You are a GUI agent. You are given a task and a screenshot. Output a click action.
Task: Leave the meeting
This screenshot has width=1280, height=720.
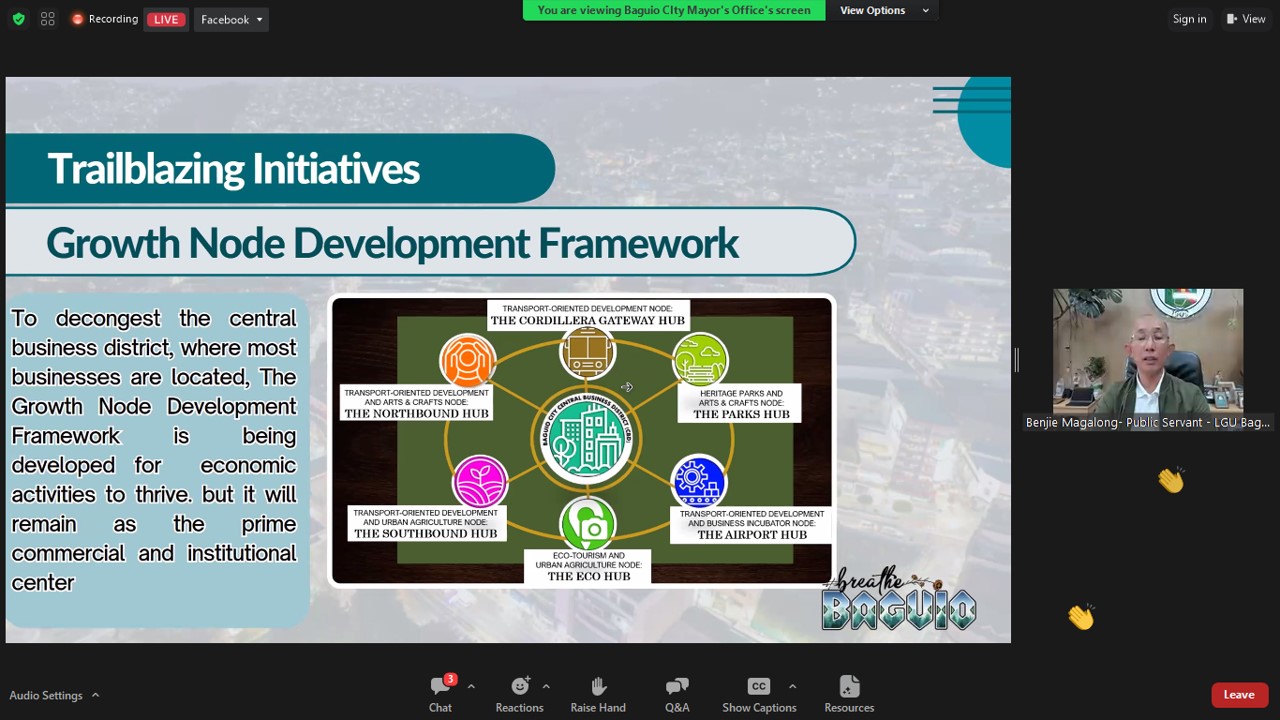point(1239,695)
